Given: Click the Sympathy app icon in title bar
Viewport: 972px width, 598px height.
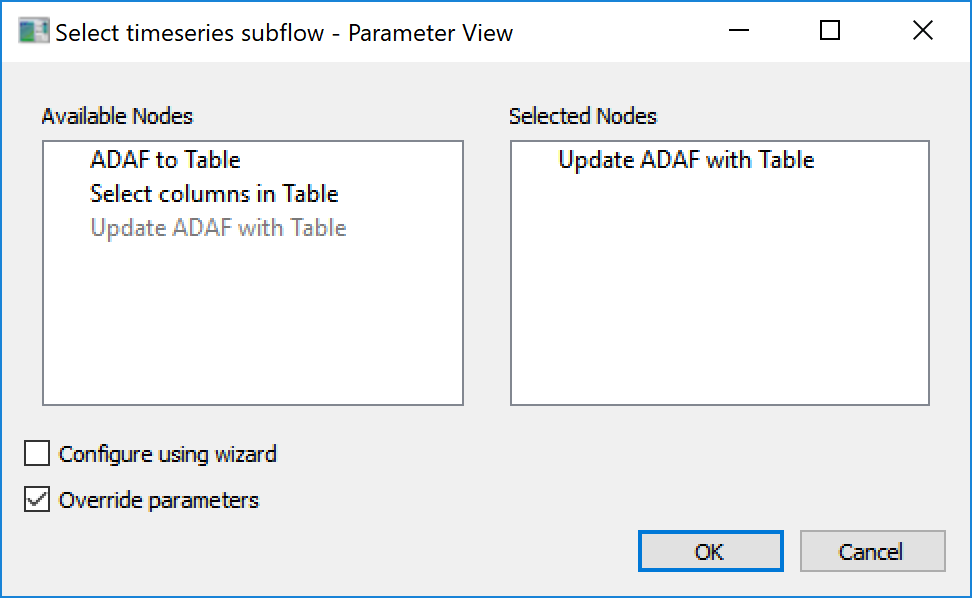Looking at the screenshot, I should (34, 32).
